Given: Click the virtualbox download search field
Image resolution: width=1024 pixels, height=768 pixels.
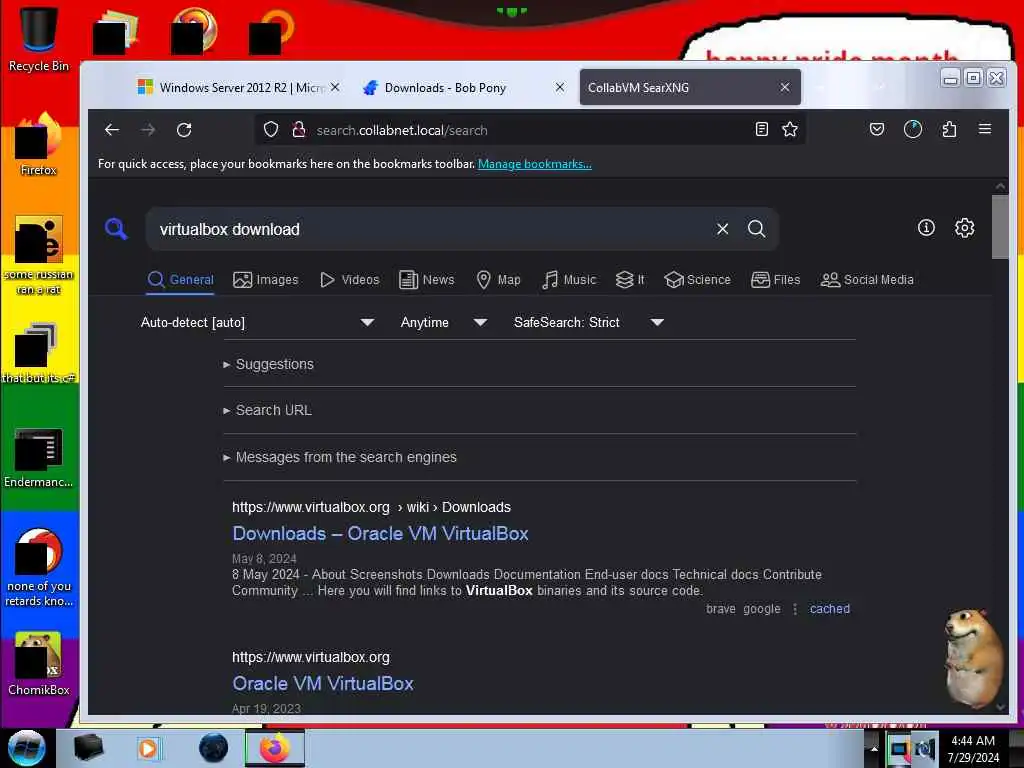Looking at the screenshot, I should point(431,229).
